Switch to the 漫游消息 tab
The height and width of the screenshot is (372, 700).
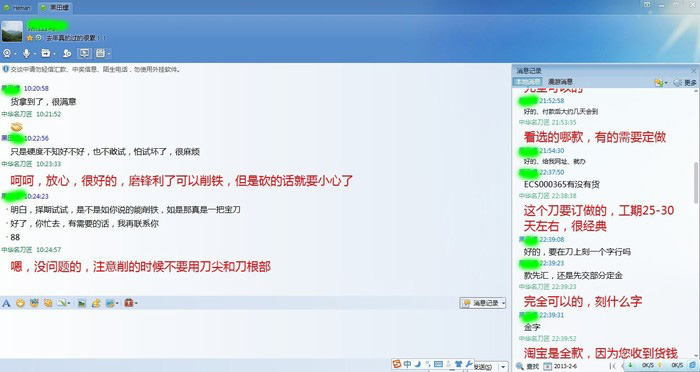(560, 82)
